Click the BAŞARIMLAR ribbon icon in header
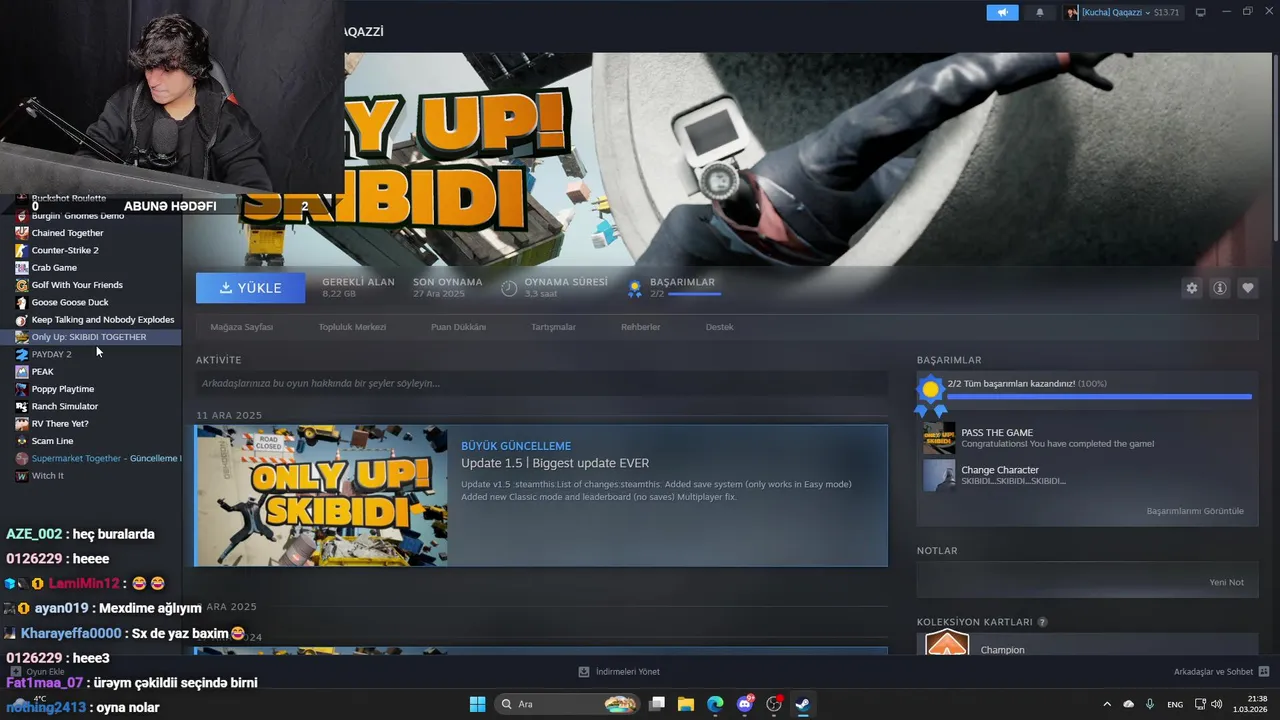1280x720 pixels. [634, 288]
